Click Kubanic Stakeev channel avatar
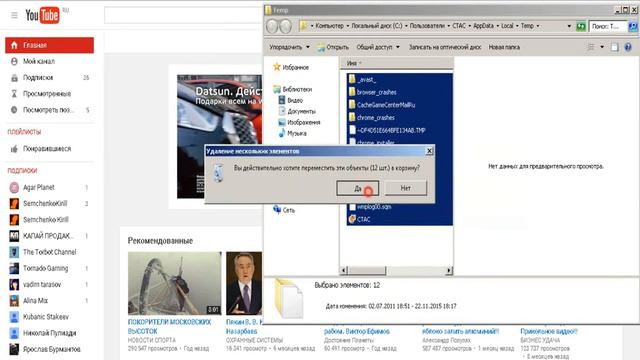 point(14,317)
